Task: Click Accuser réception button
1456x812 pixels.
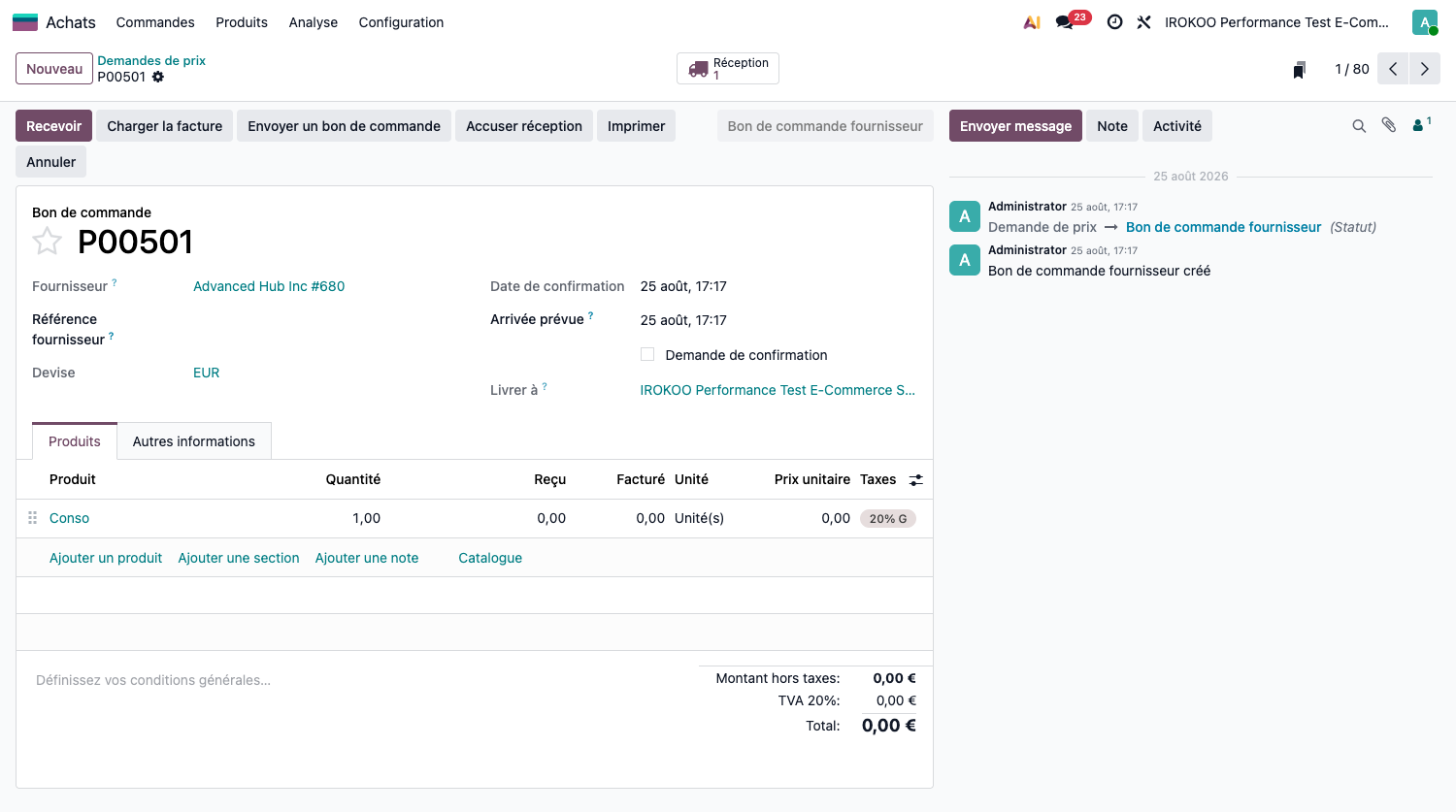Action: [524, 126]
